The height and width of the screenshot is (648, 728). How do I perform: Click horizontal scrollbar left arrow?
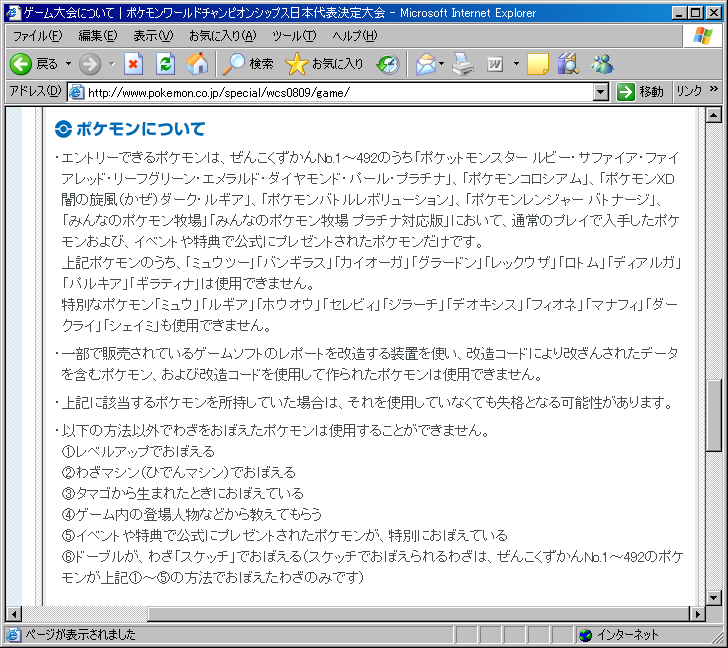(14, 614)
